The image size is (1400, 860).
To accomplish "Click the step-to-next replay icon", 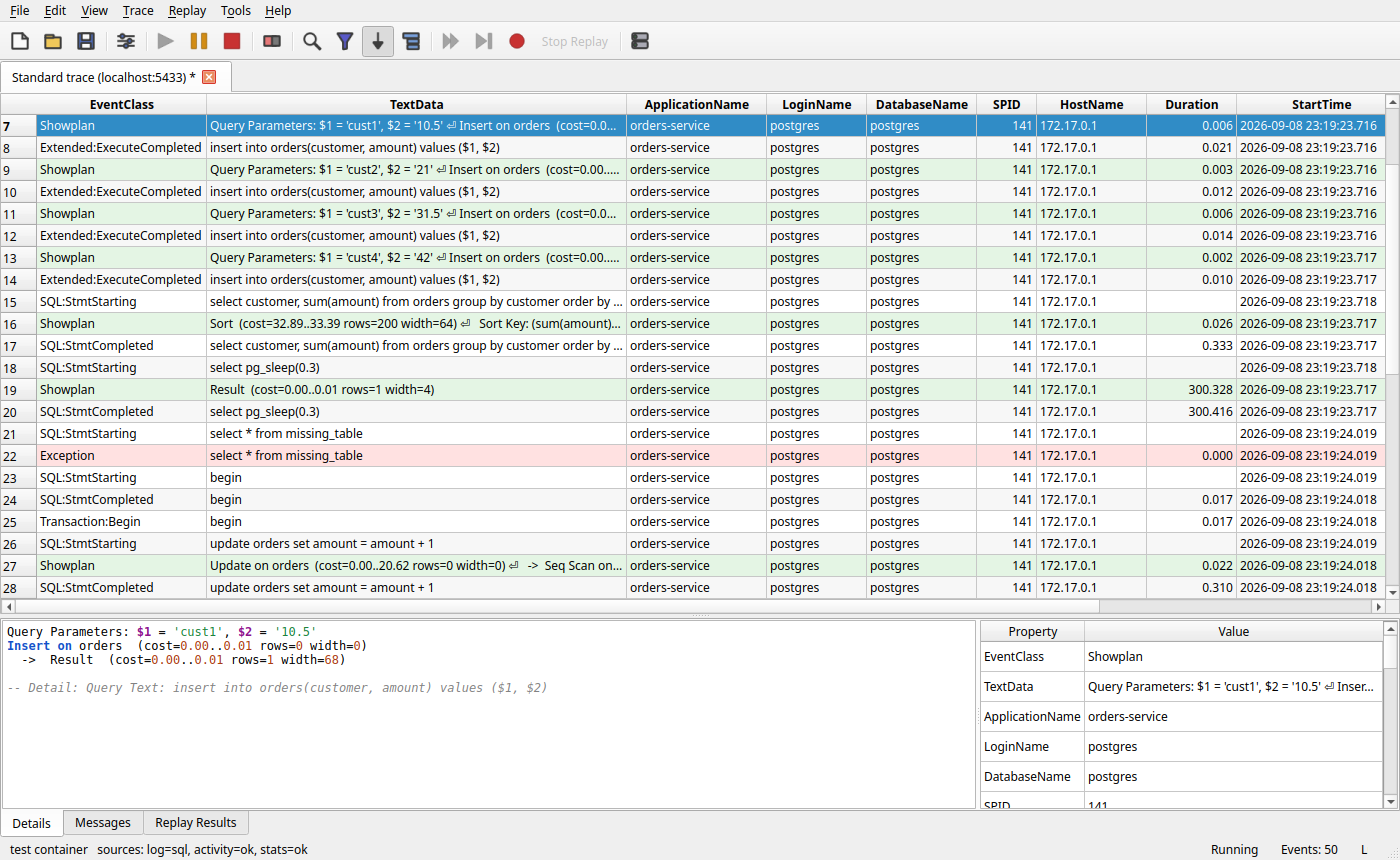I will [484, 41].
